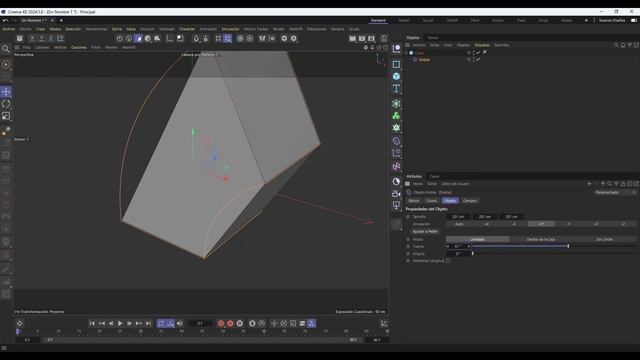The width and height of the screenshot is (640, 360).
Task: Click the search icon in Object Manager
Action: pos(616,45)
